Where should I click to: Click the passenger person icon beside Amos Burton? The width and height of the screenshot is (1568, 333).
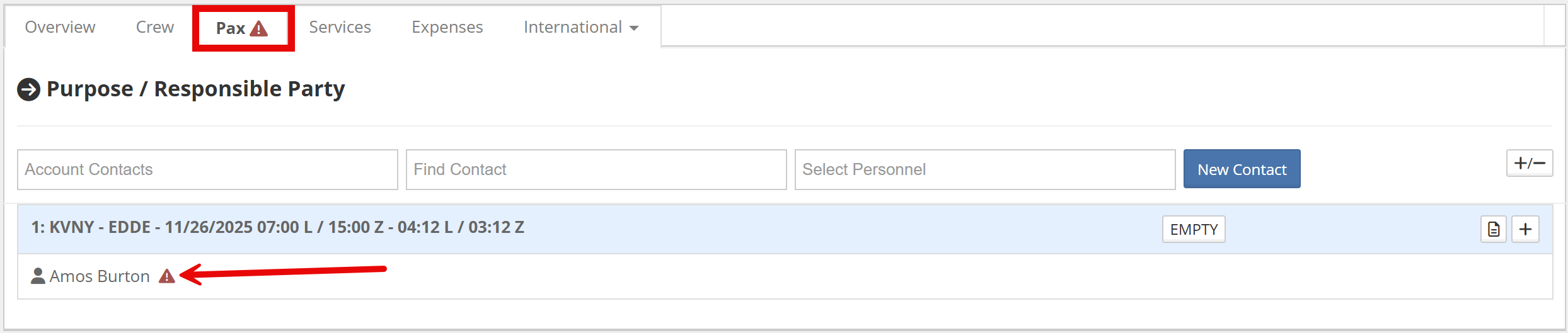point(38,276)
